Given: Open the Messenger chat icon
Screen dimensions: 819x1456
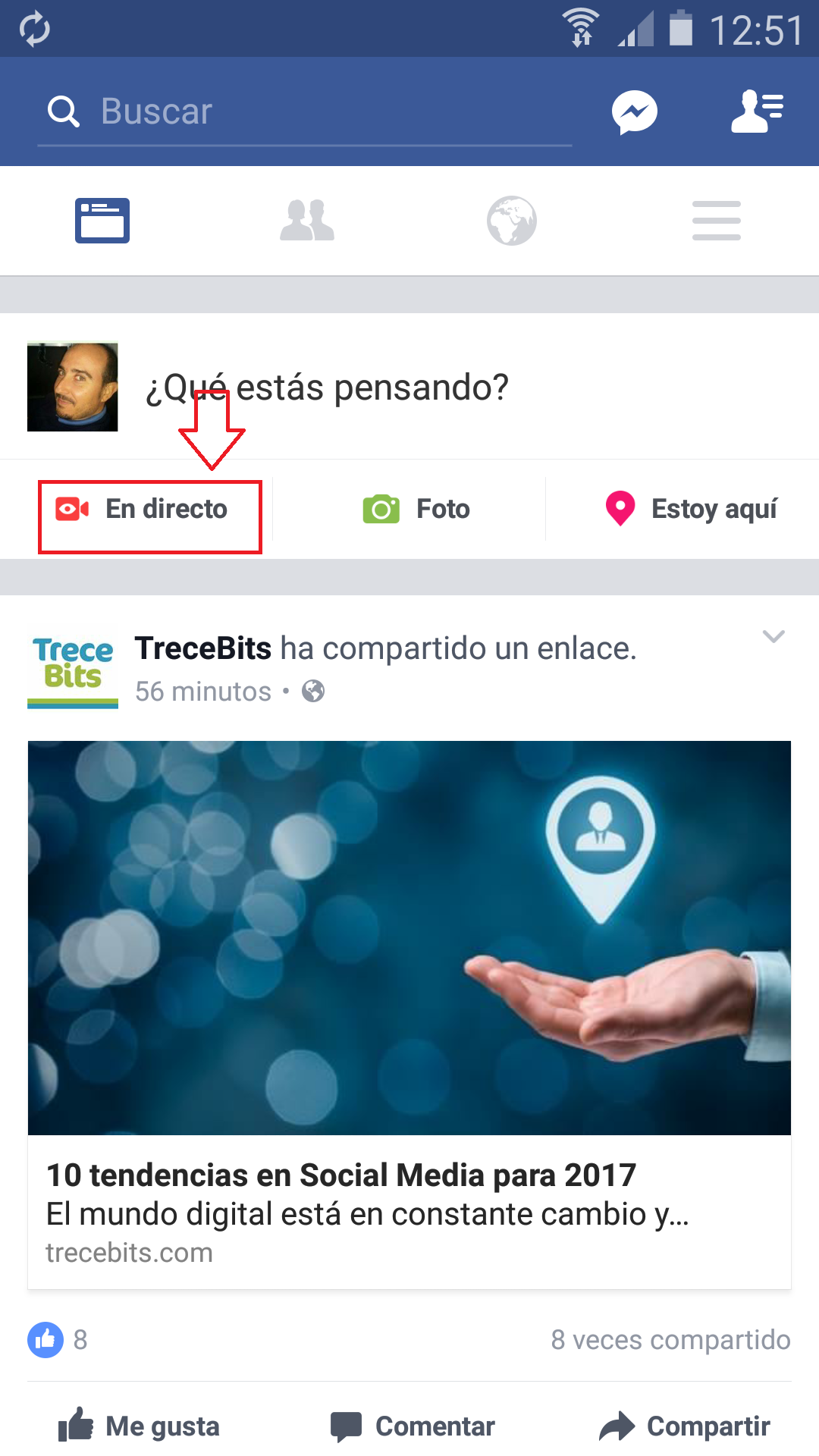Looking at the screenshot, I should coord(634,112).
